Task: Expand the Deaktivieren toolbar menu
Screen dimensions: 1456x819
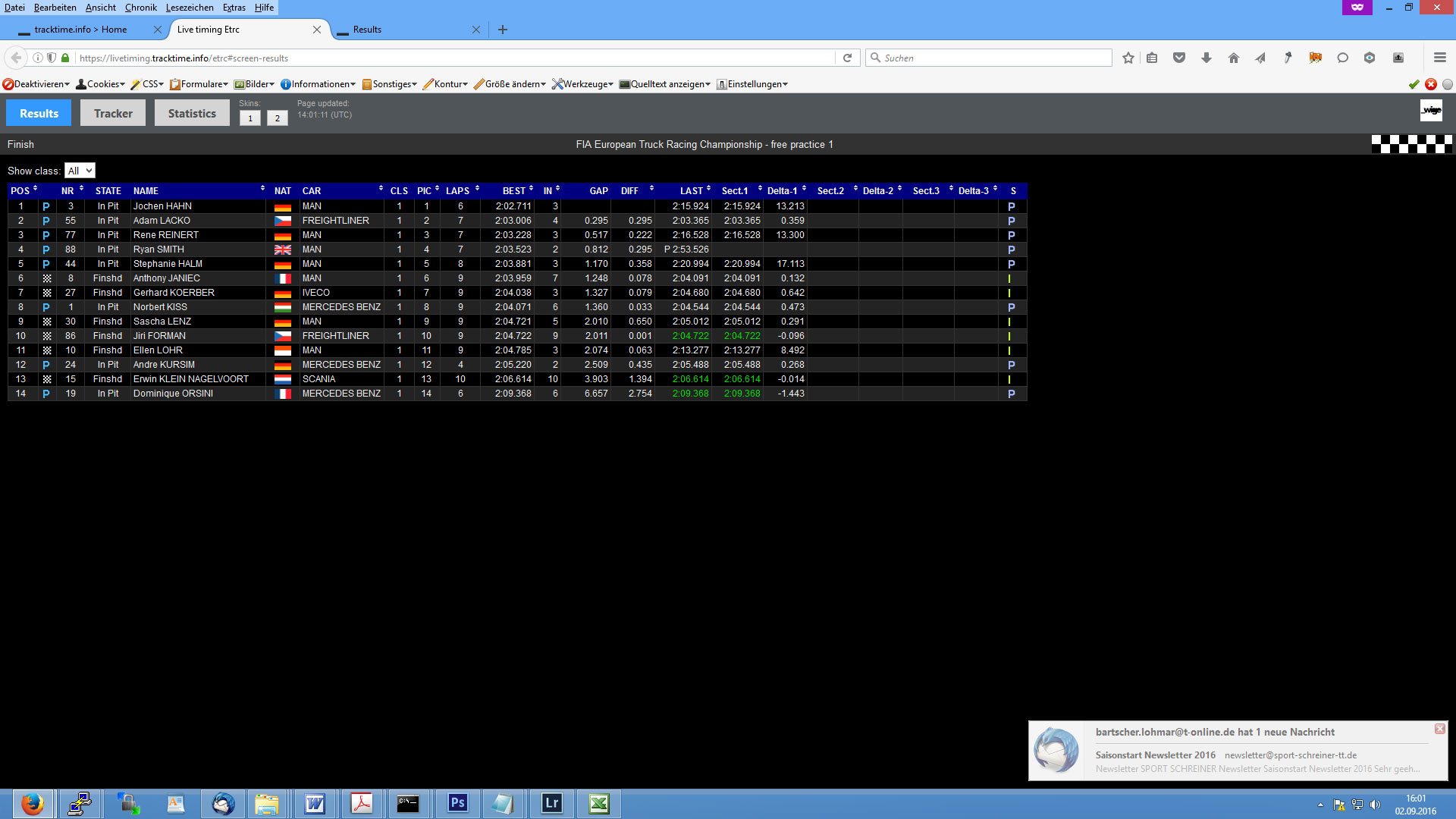Action: pyautogui.click(x=36, y=84)
